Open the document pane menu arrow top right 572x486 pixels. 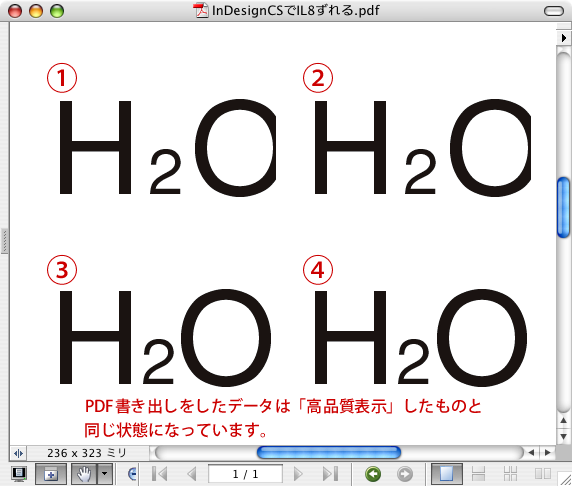pos(564,38)
